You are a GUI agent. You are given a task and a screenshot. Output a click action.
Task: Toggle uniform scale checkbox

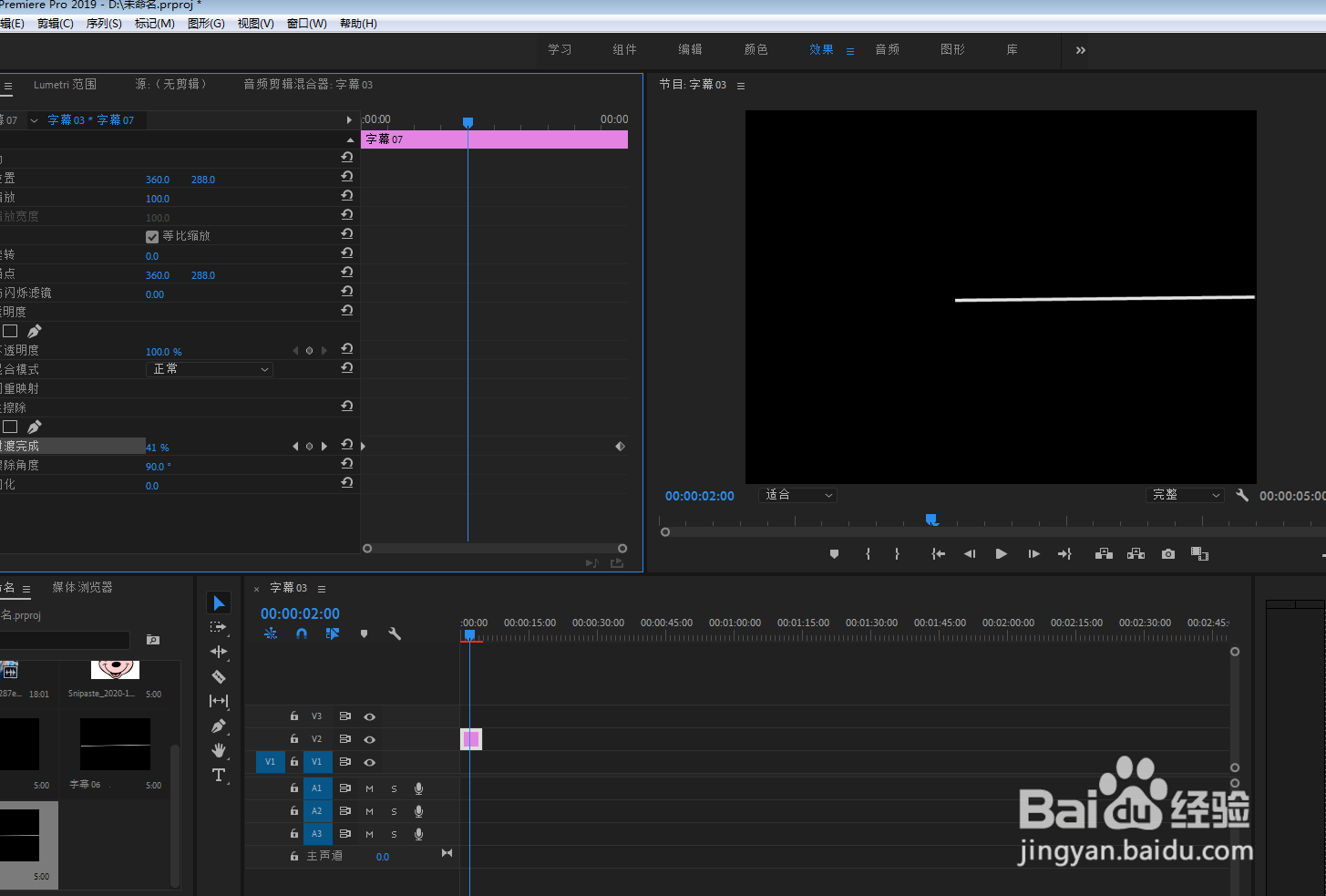click(x=152, y=237)
